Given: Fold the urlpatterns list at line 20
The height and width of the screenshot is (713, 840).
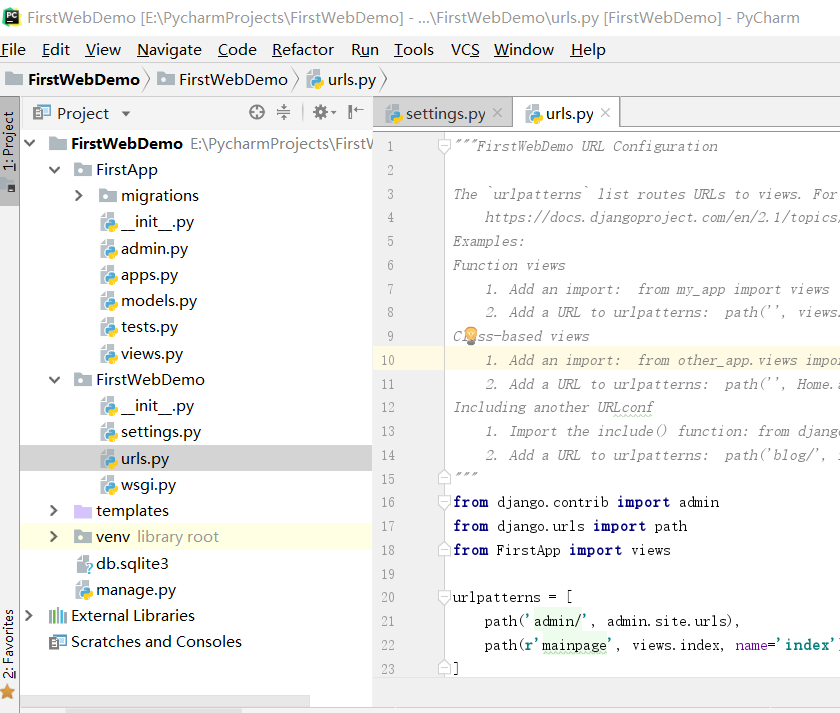Looking at the screenshot, I should click(444, 597).
